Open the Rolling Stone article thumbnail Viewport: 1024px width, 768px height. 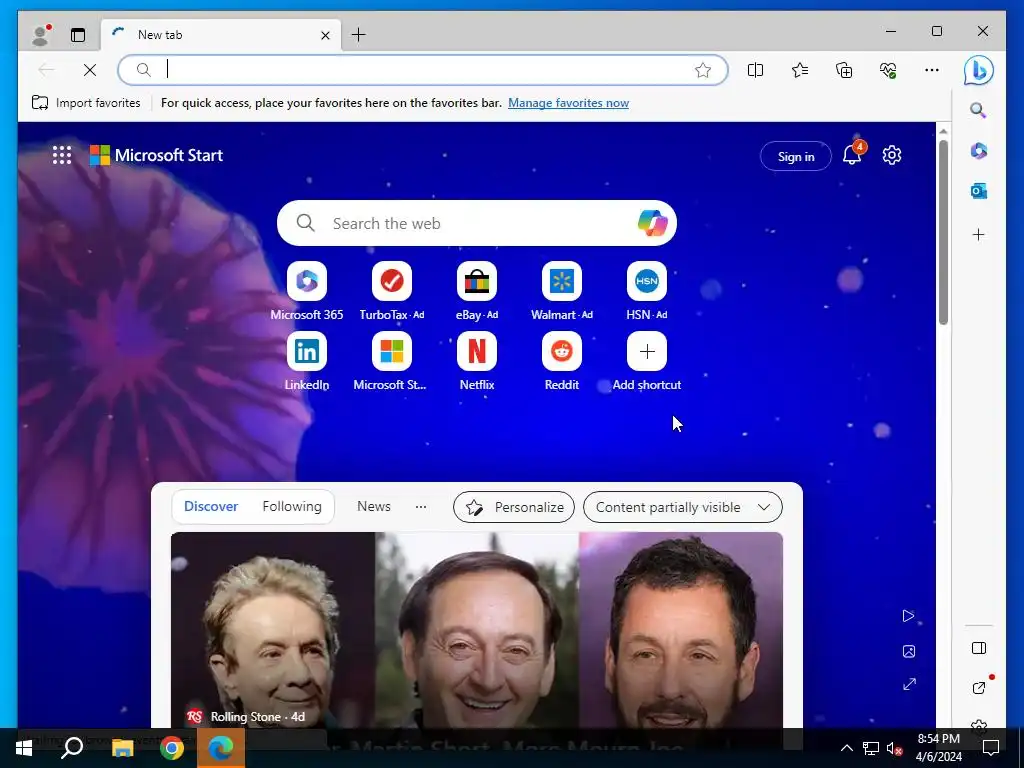pyautogui.click(x=477, y=630)
